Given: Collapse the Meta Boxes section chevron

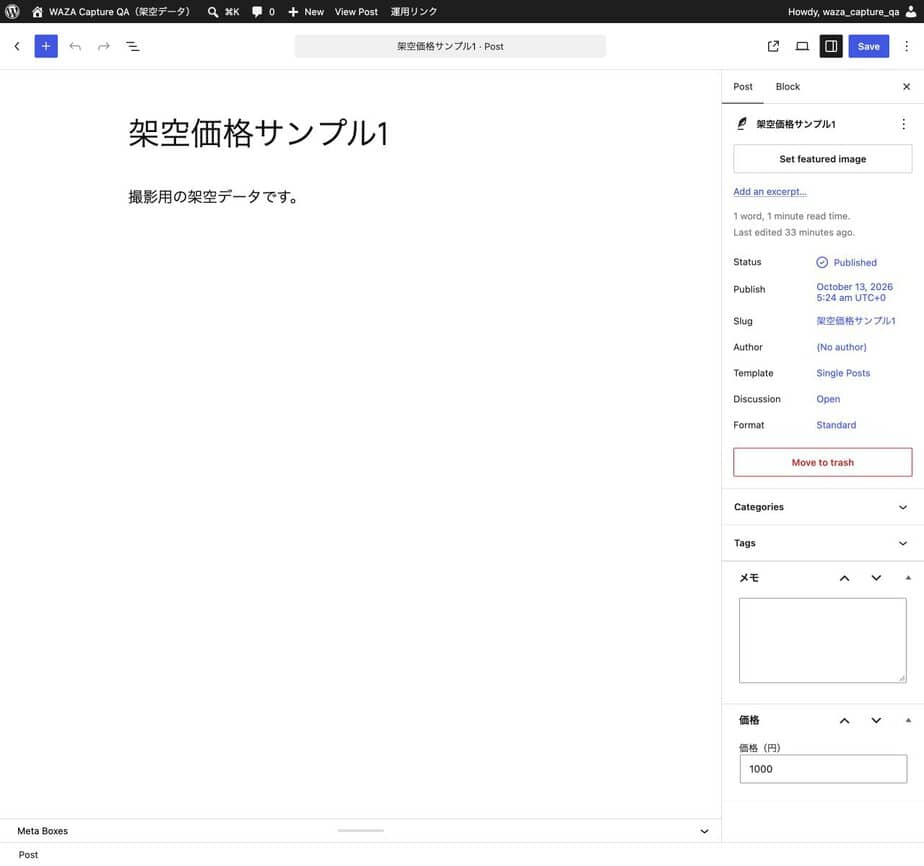Looking at the screenshot, I should (x=704, y=831).
